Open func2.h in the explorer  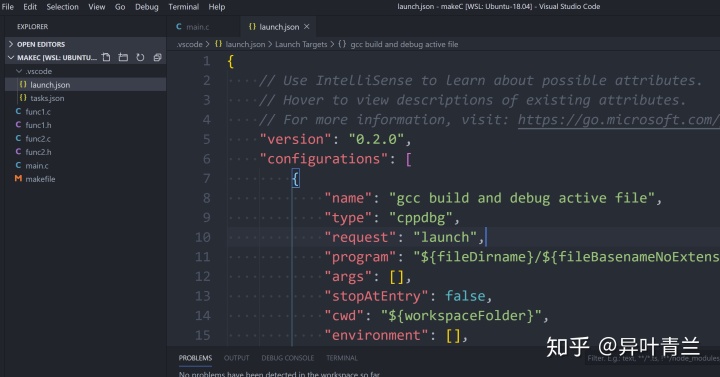86,152
